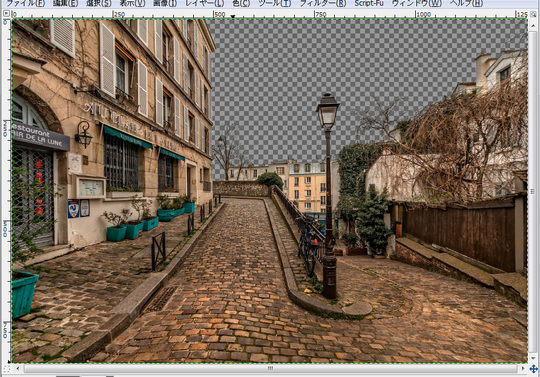Open the ツール(T) menu
The image size is (540, 377).
[x=274, y=3]
